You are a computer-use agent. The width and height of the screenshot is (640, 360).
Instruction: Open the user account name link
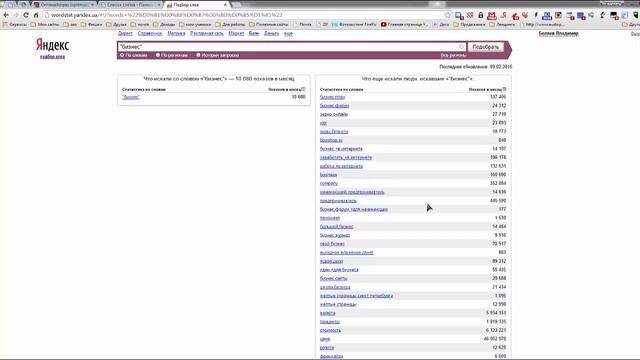pyautogui.click(x=558, y=33)
